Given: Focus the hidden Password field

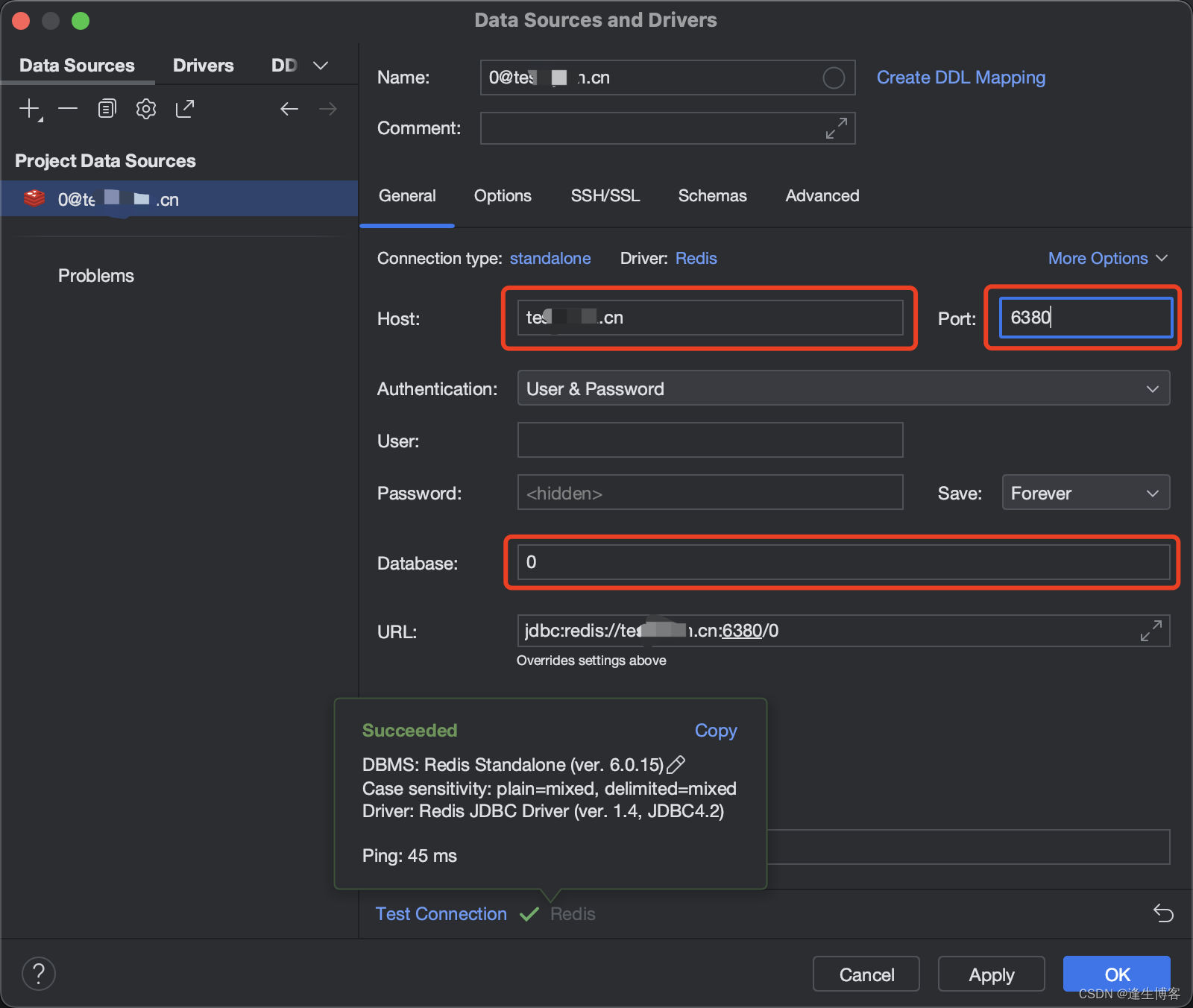Looking at the screenshot, I should click(x=711, y=493).
